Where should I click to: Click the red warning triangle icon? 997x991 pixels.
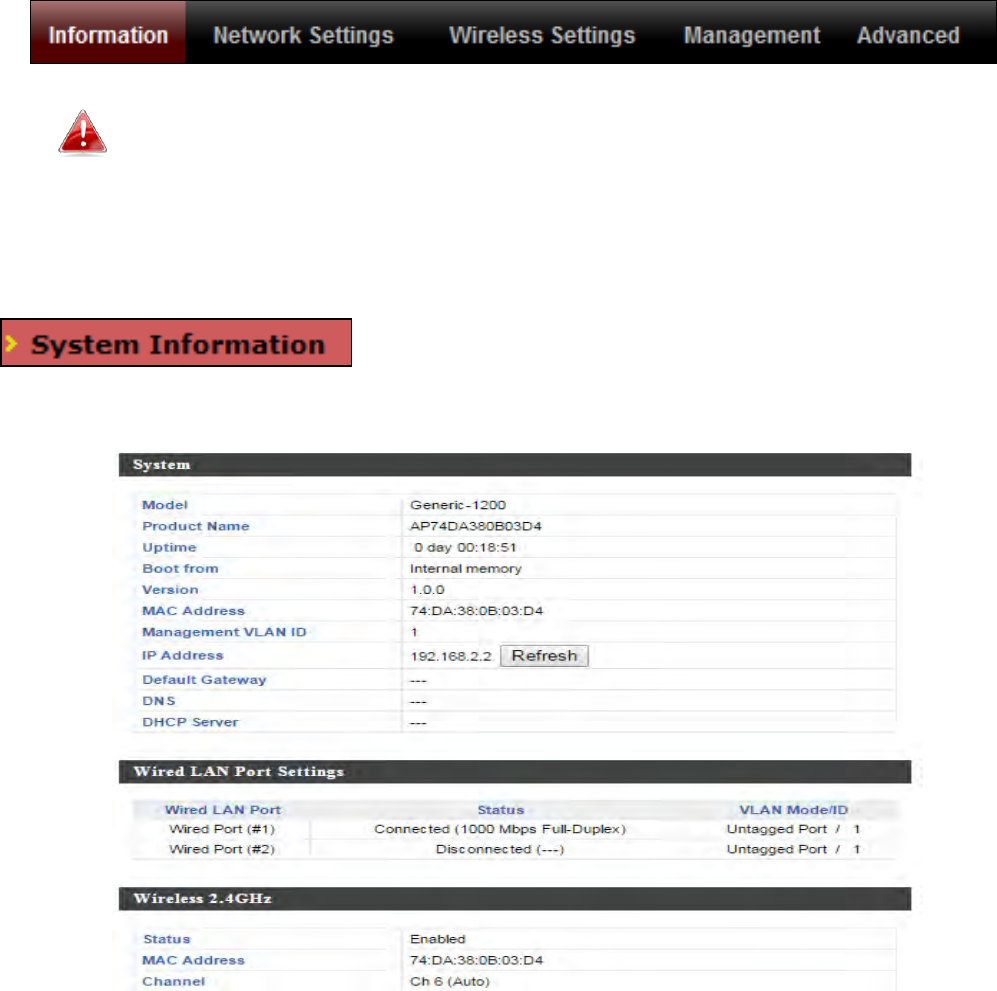coord(83,132)
